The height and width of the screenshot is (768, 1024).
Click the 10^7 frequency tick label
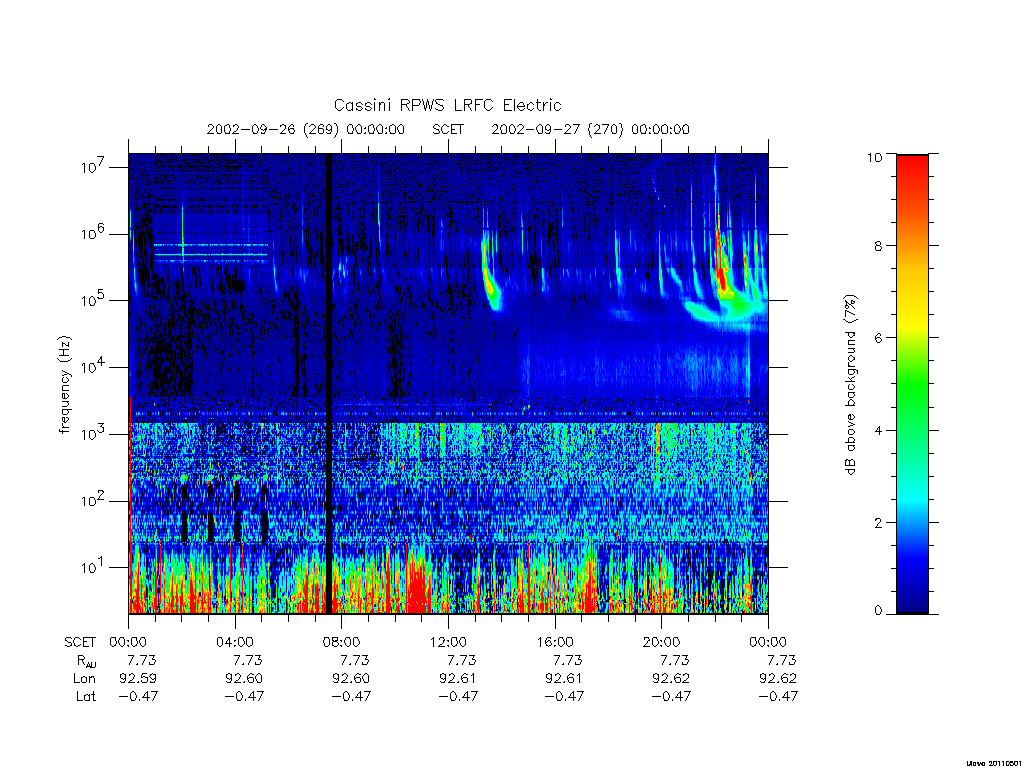click(94, 167)
